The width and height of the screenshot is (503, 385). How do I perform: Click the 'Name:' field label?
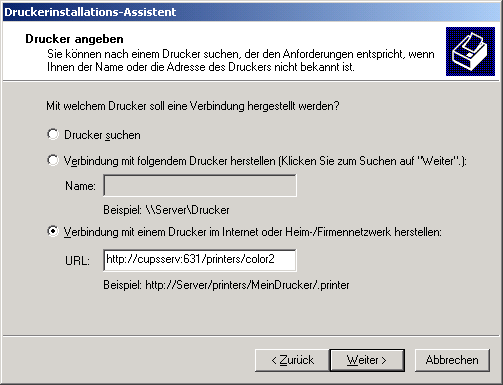(x=80, y=186)
